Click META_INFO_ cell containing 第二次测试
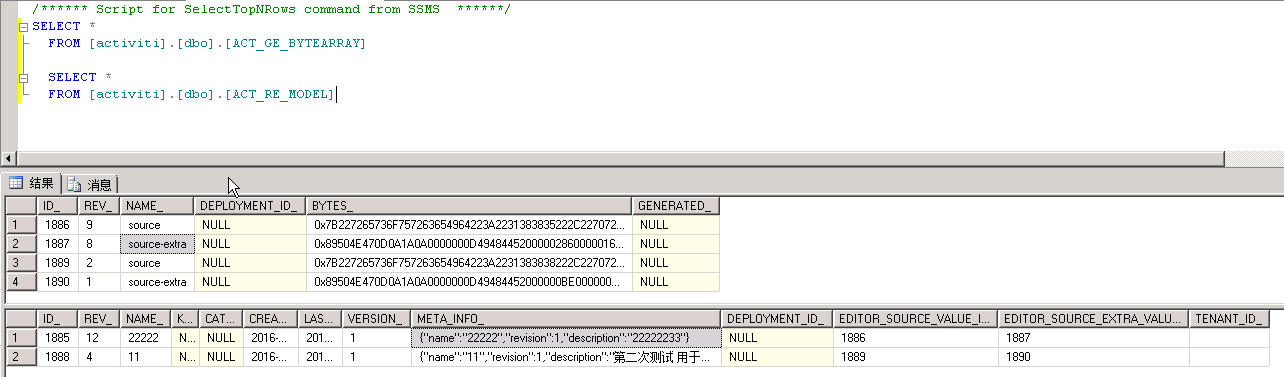The height and width of the screenshot is (377, 1284). click(x=565, y=357)
